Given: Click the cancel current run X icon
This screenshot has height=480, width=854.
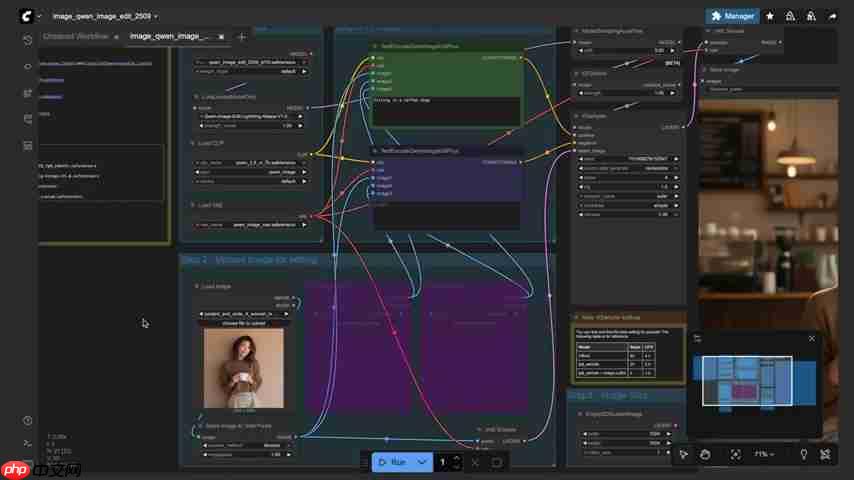Looking at the screenshot, I should click(475, 462).
